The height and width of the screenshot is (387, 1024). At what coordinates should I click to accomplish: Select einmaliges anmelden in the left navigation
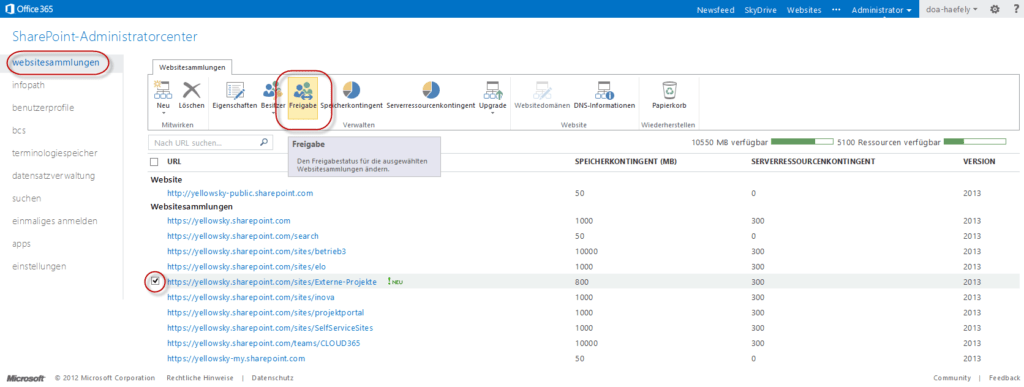click(x=55, y=221)
